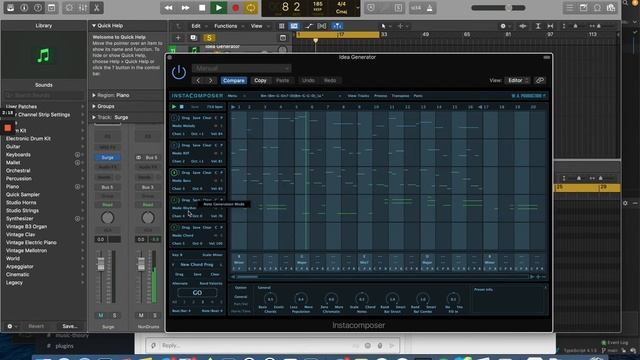Select Synthesizer in Library list
This screenshot has width=640, height=360.
click(x=20, y=219)
